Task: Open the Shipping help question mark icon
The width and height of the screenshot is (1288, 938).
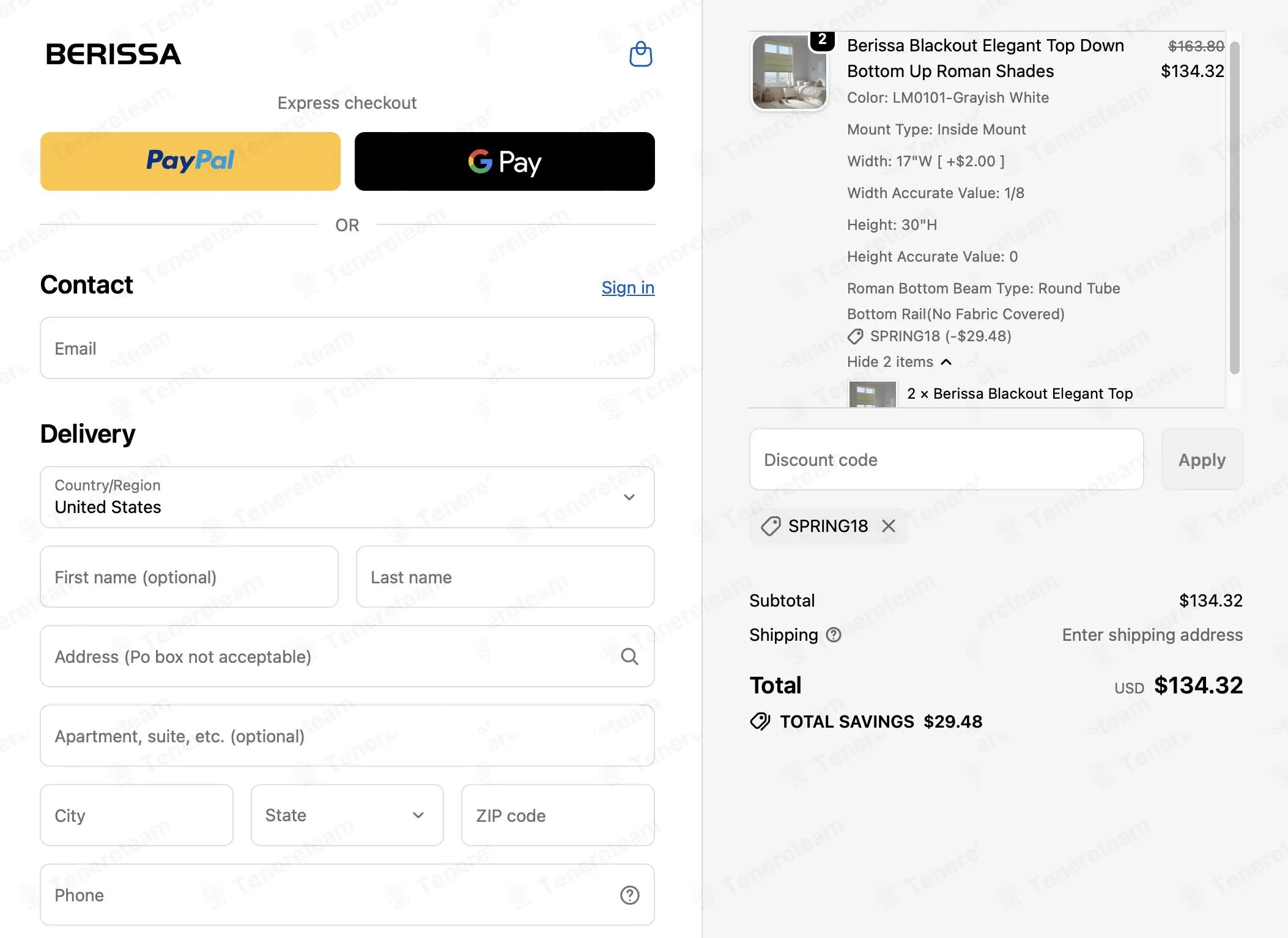Action: (834, 635)
